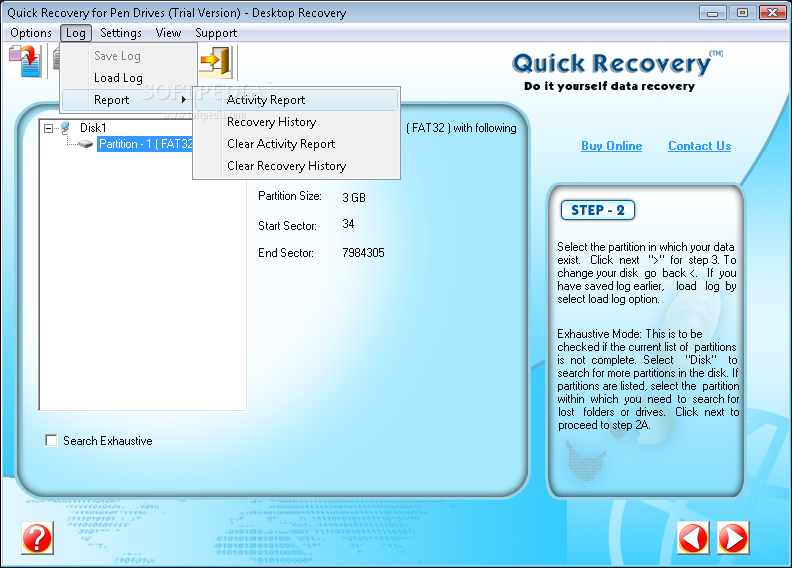Minimize the Quick Recovery window
Image resolution: width=792 pixels, height=568 pixels.
click(713, 13)
